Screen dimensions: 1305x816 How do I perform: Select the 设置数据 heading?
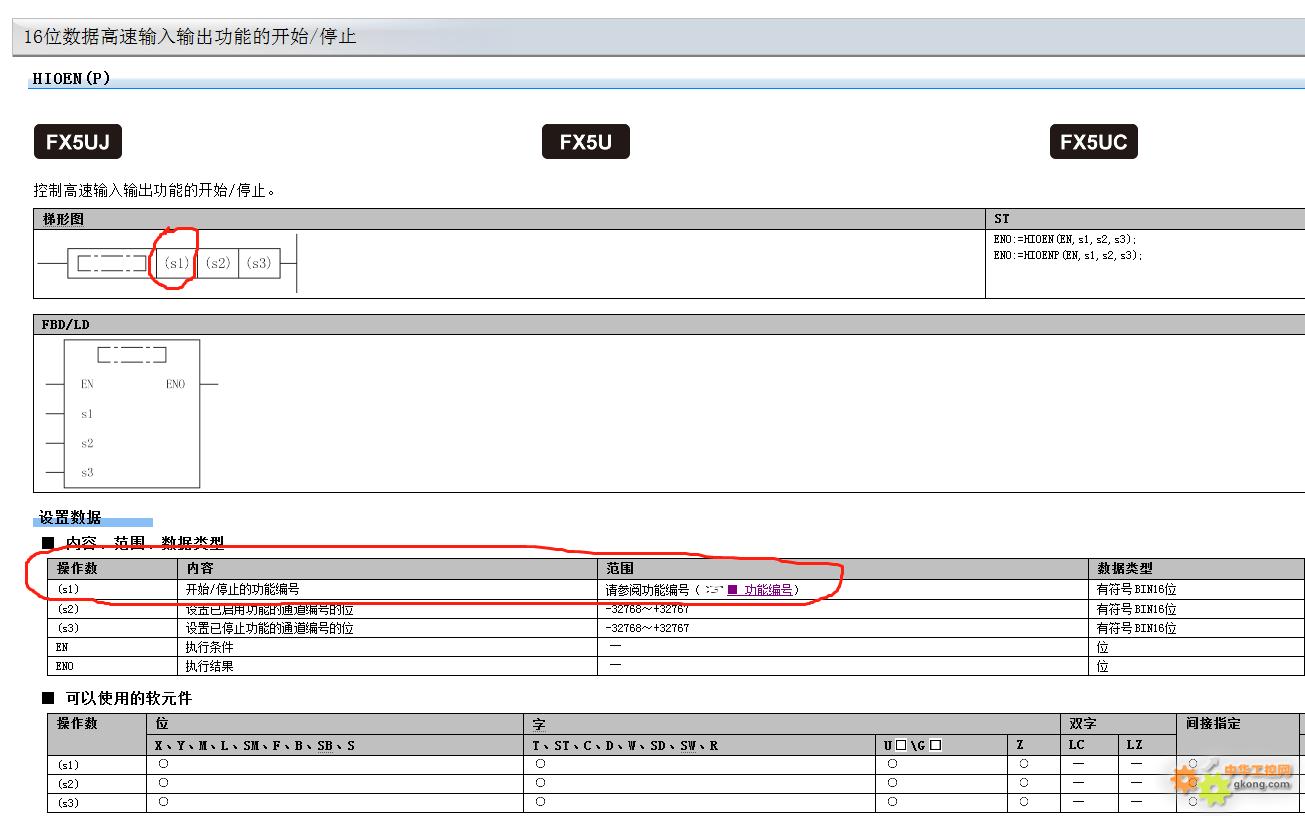click(x=70, y=517)
